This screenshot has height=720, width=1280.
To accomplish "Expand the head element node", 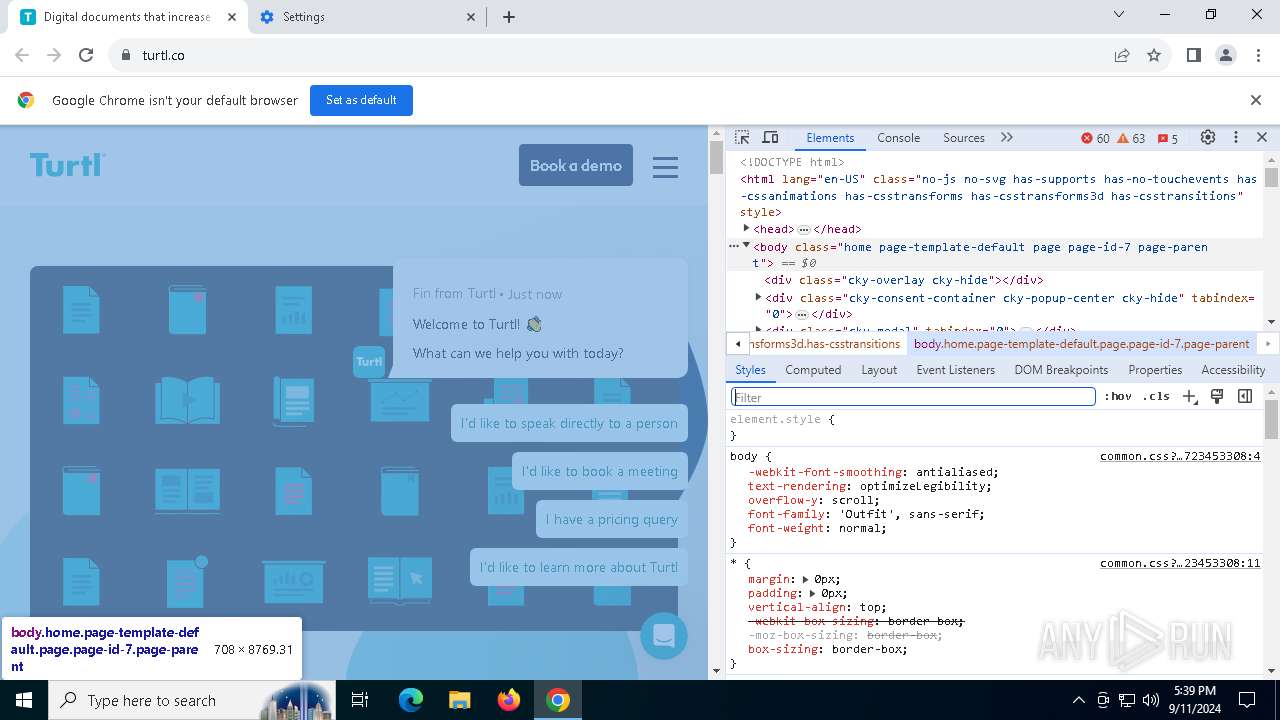I will (x=746, y=229).
